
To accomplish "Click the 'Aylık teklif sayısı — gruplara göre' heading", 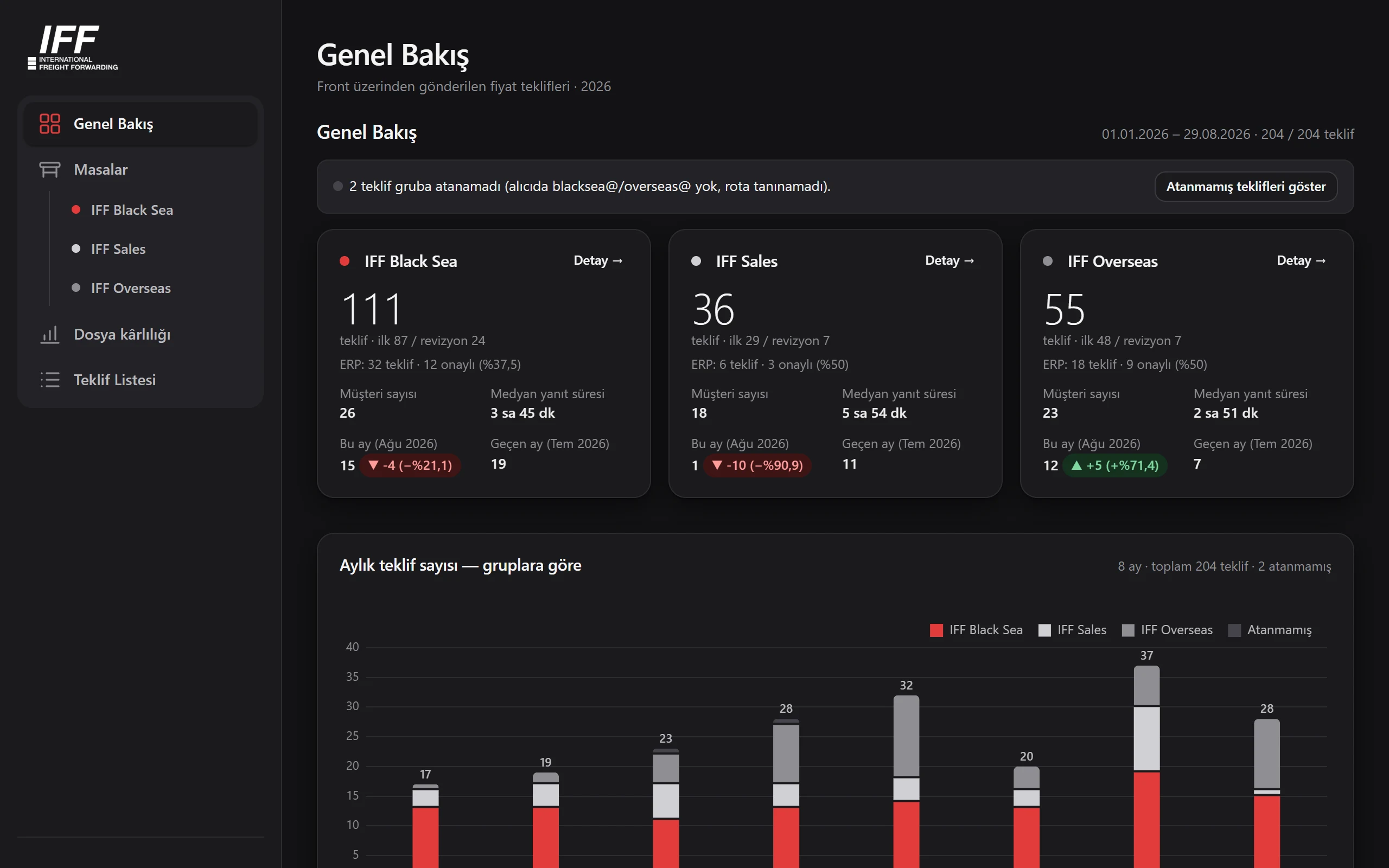I will click(460, 565).
